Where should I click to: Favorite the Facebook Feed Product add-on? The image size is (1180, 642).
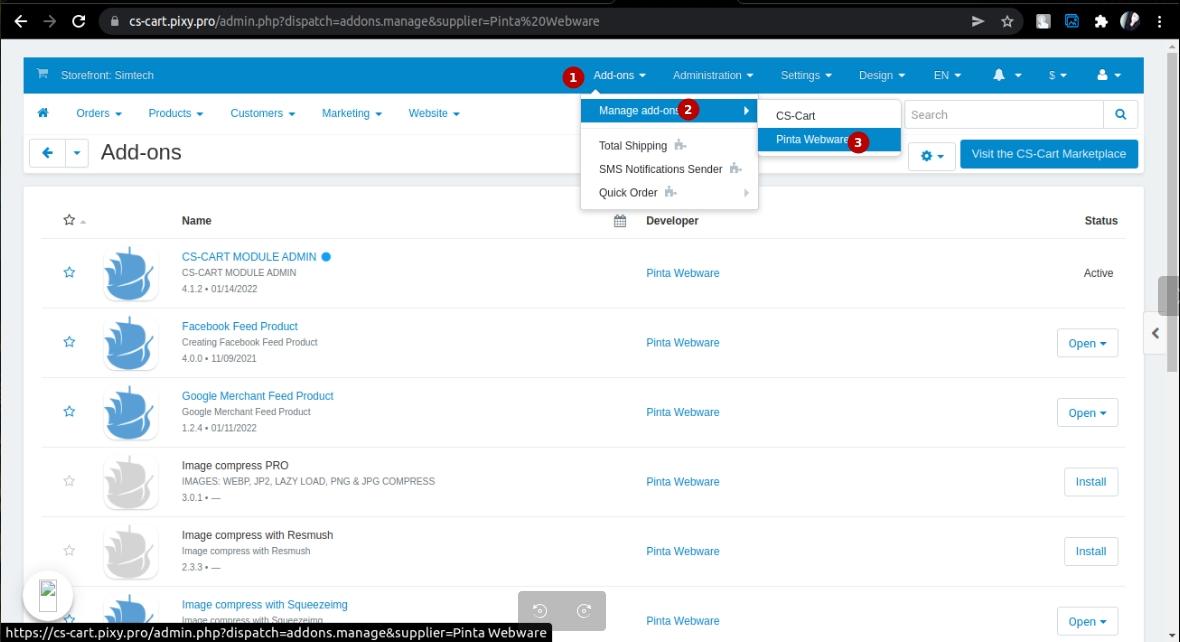coord(69,342)
